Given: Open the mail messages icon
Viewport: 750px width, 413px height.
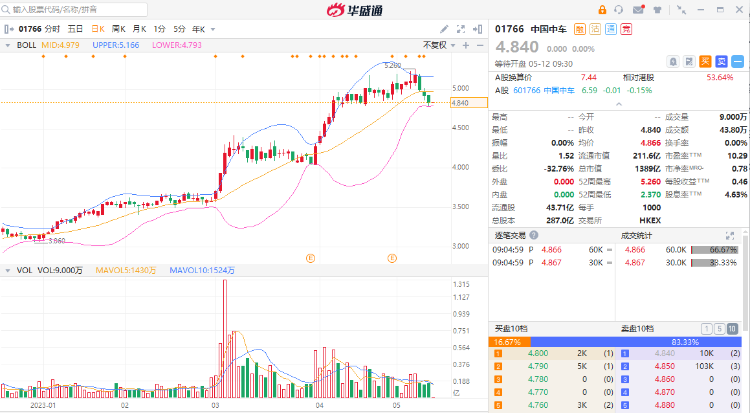Looking at the screenshot, I should pyautogui.click(x=638, y=10).
